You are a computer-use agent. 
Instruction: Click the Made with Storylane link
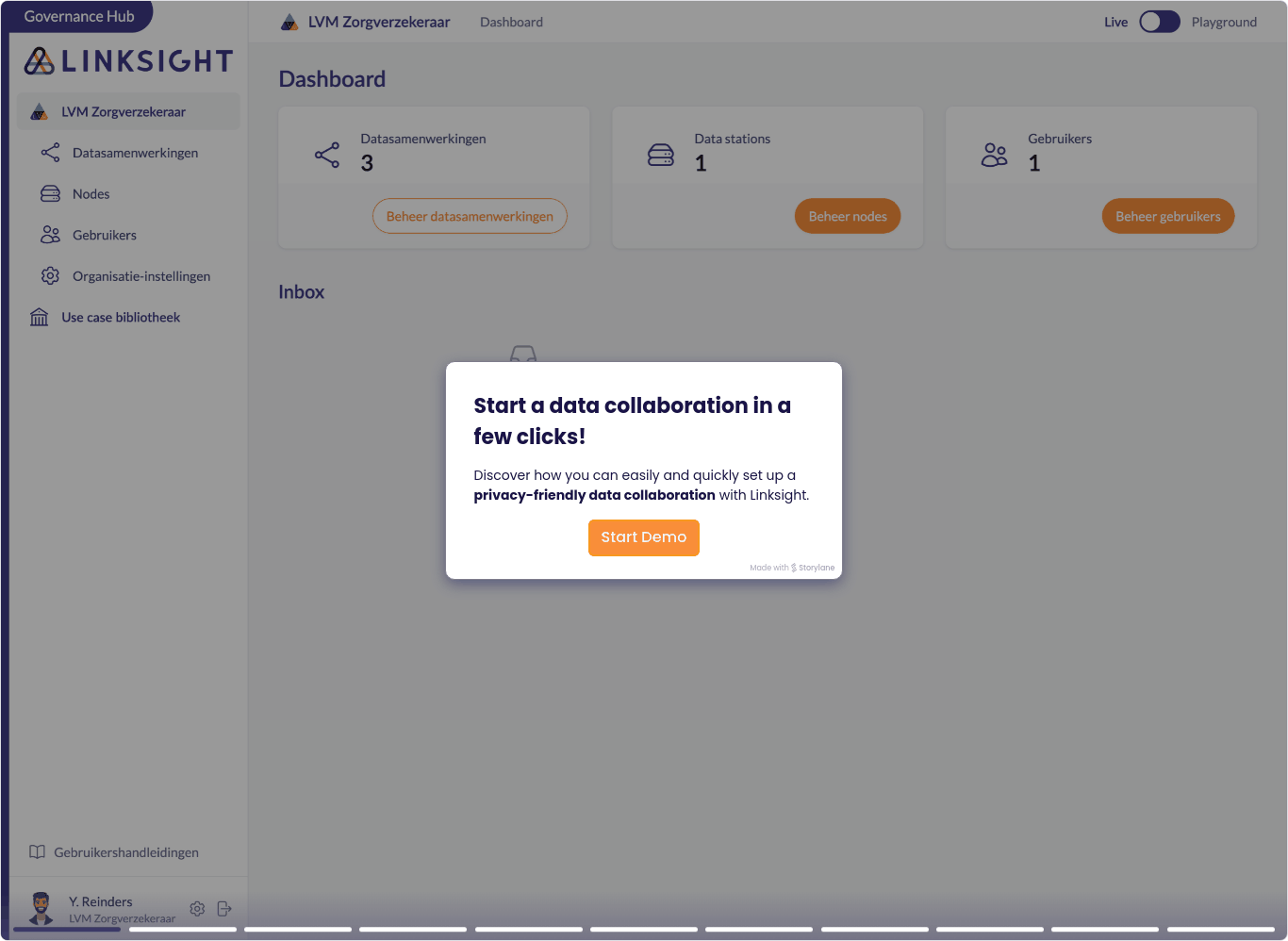[792, 568]
